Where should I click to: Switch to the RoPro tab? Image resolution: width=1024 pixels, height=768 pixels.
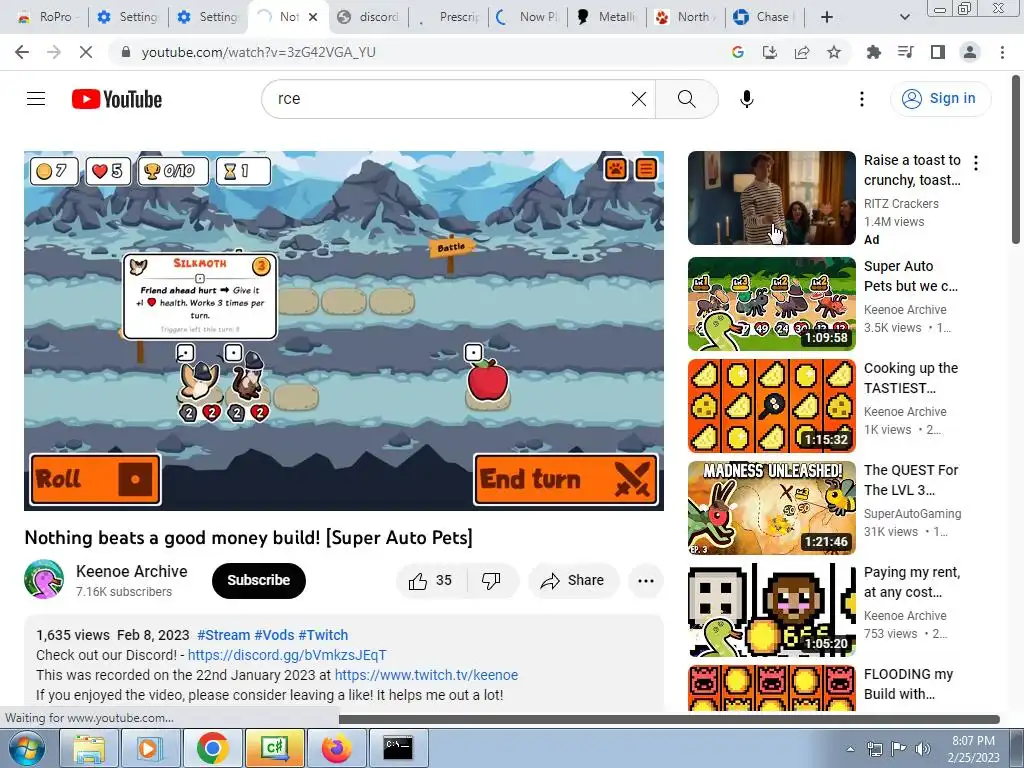click(46, 17)
